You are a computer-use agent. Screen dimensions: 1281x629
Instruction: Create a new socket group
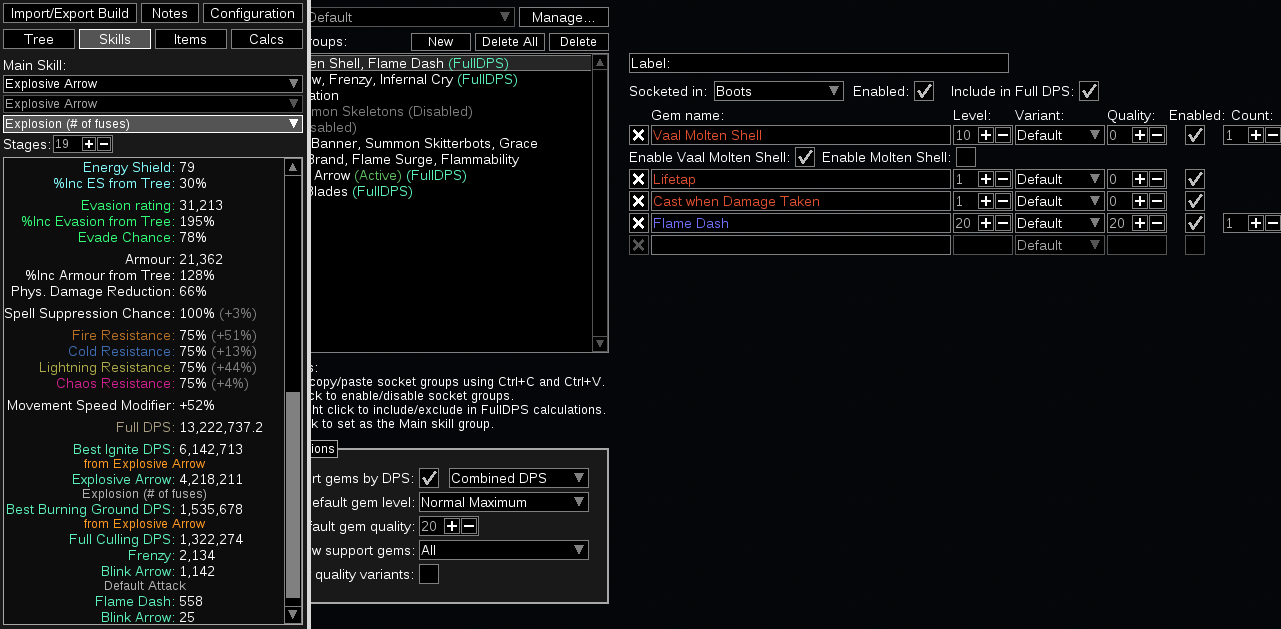(x=440, y=41)
